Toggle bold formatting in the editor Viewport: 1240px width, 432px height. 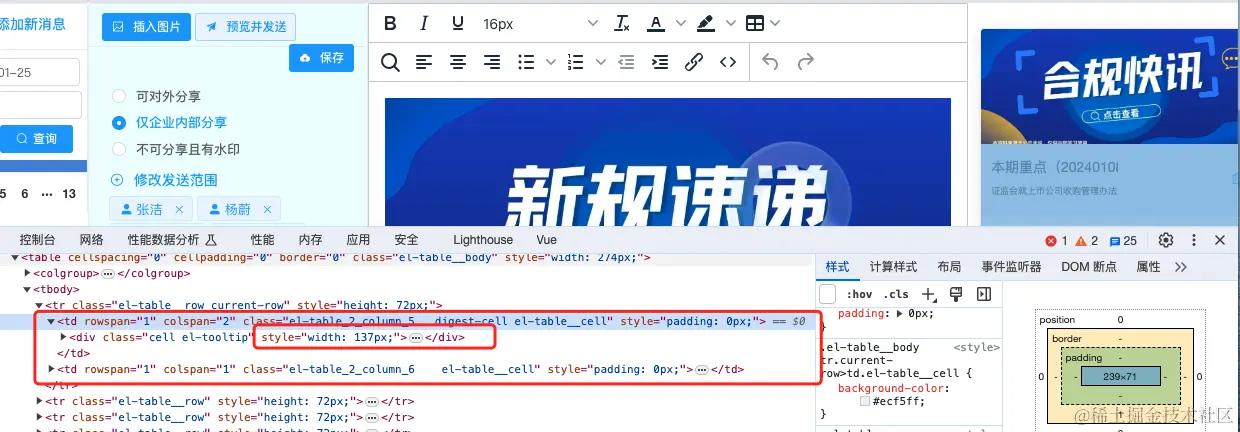click(x=391, y=23)
